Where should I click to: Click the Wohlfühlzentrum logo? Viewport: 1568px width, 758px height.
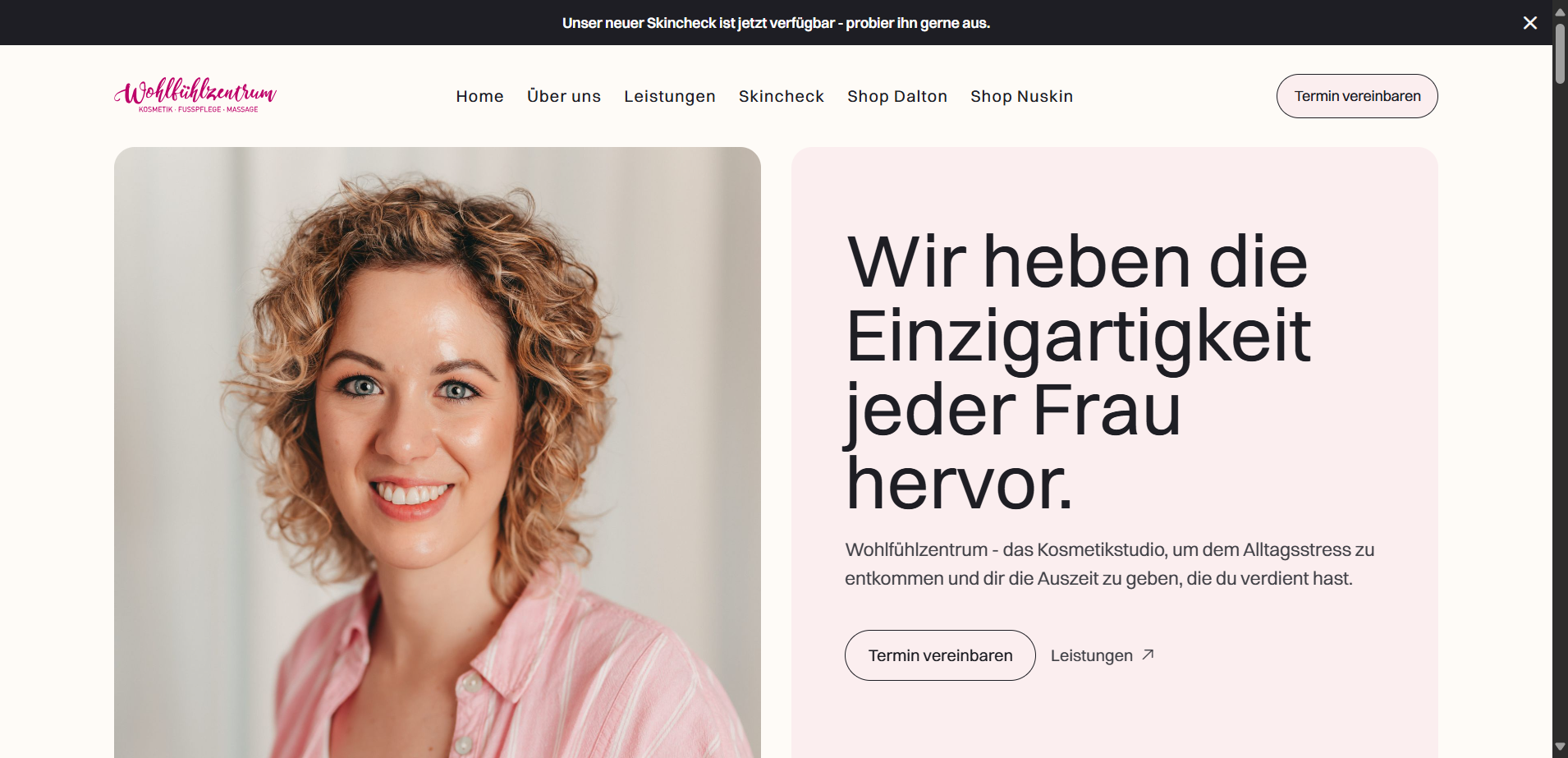(x=195, y=95)
